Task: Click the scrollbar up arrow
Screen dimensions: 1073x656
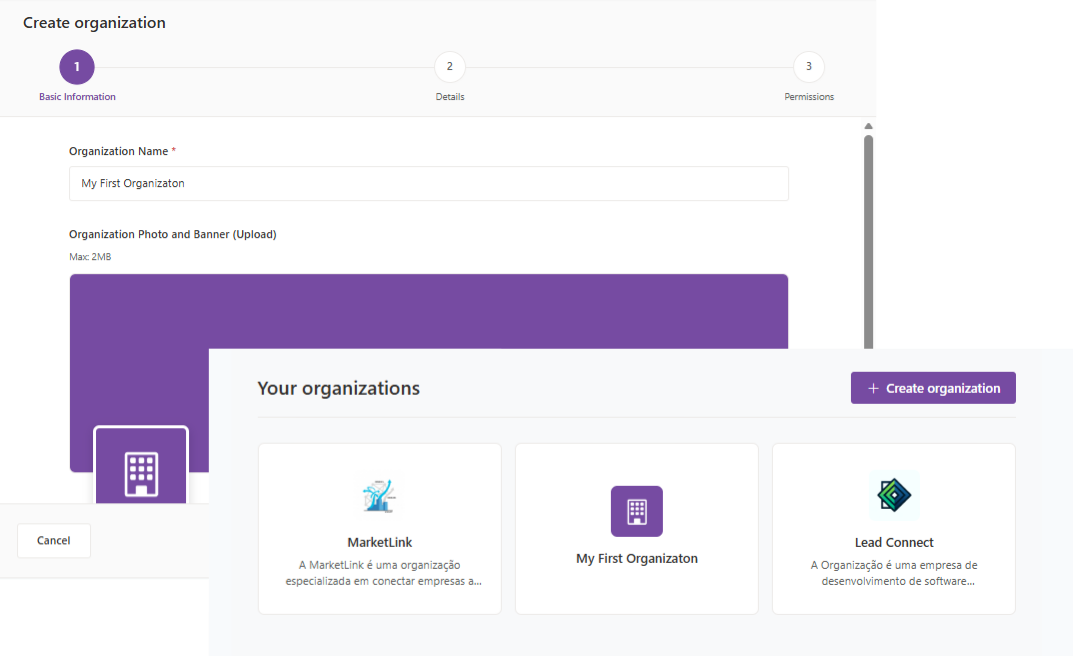Action: click(x=868, y=126)
